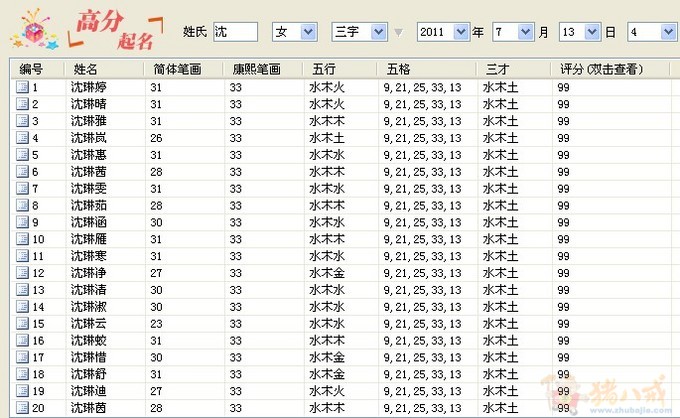Click the row icon for entry 13

click(23, 290)
